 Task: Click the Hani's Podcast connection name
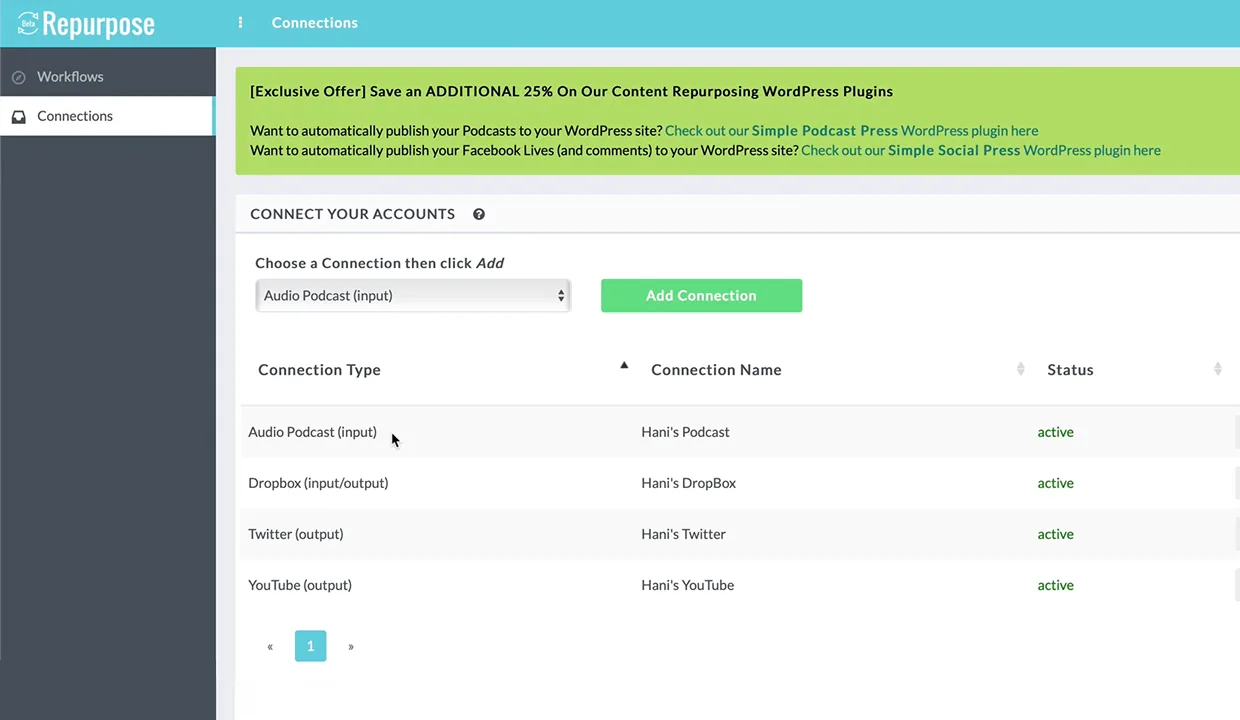pos(685,432)
